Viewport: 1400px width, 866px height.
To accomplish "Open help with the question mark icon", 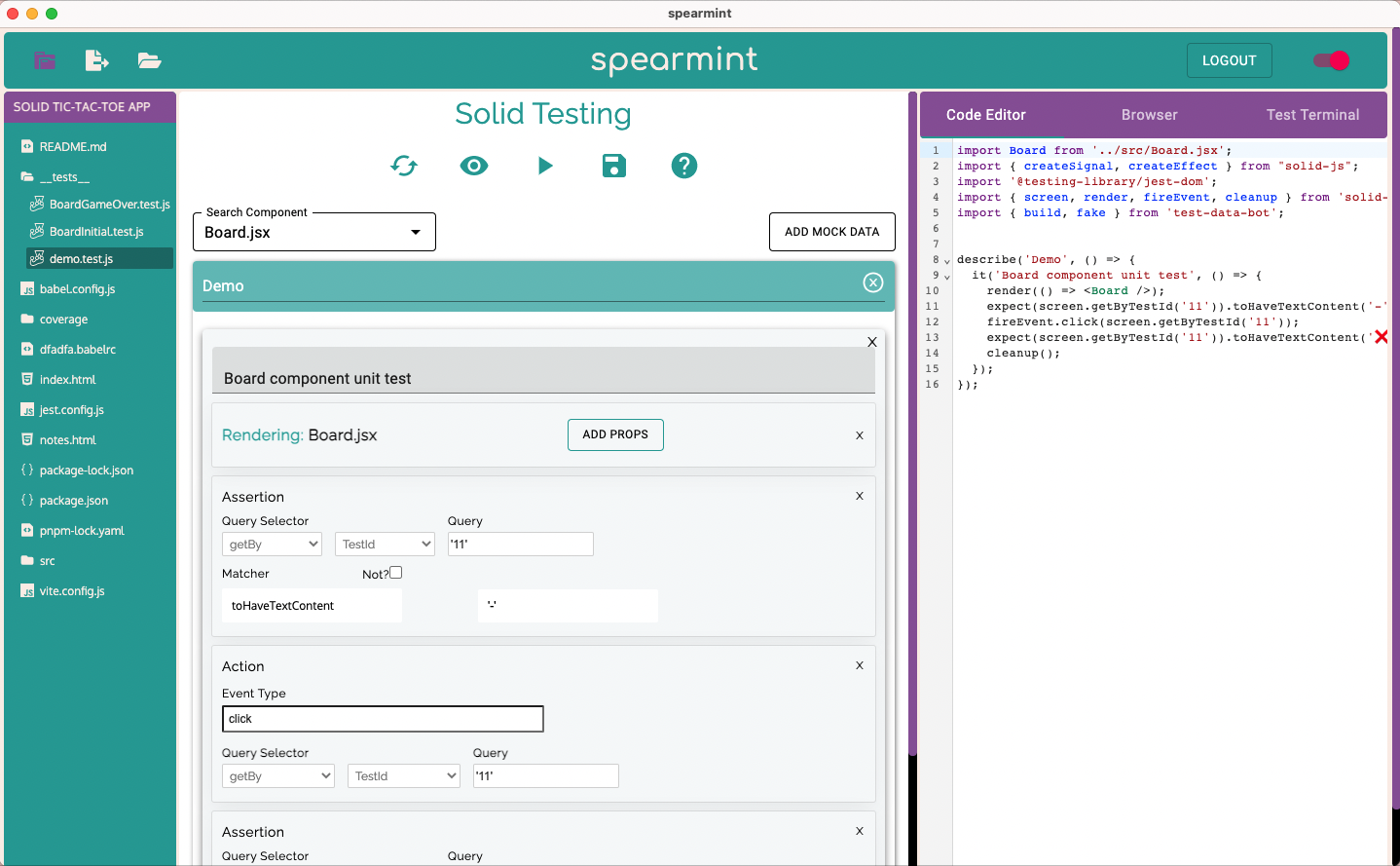I will [684, 166].
